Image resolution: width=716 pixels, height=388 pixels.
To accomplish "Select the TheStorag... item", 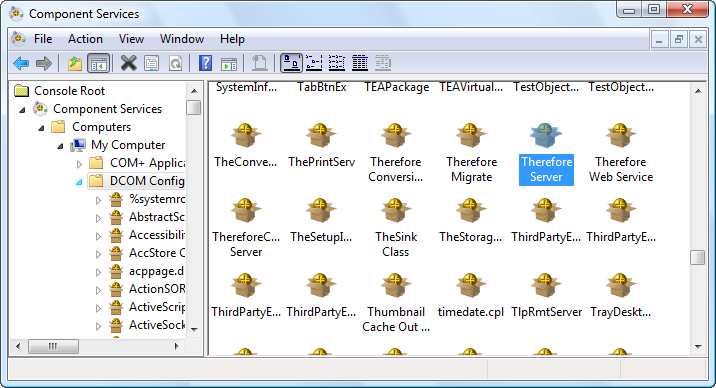I will click(471, 221).
